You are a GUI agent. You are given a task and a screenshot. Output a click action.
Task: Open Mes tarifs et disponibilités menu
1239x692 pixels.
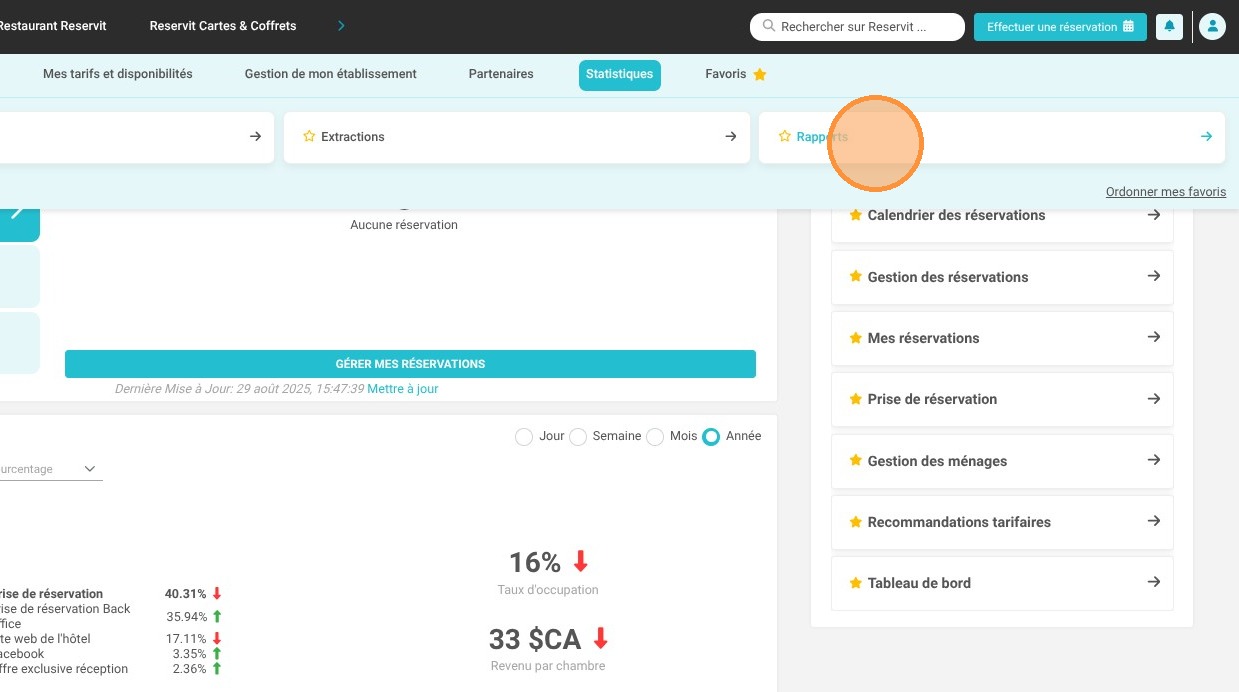(118, 74)
